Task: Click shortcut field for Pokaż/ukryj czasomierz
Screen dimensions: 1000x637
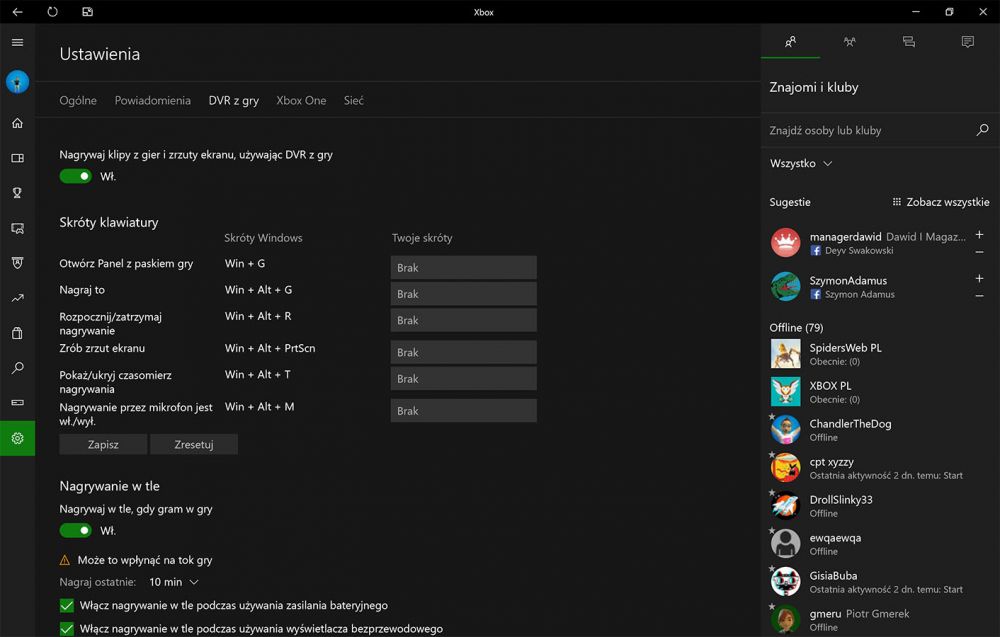Action: point(464,379)
